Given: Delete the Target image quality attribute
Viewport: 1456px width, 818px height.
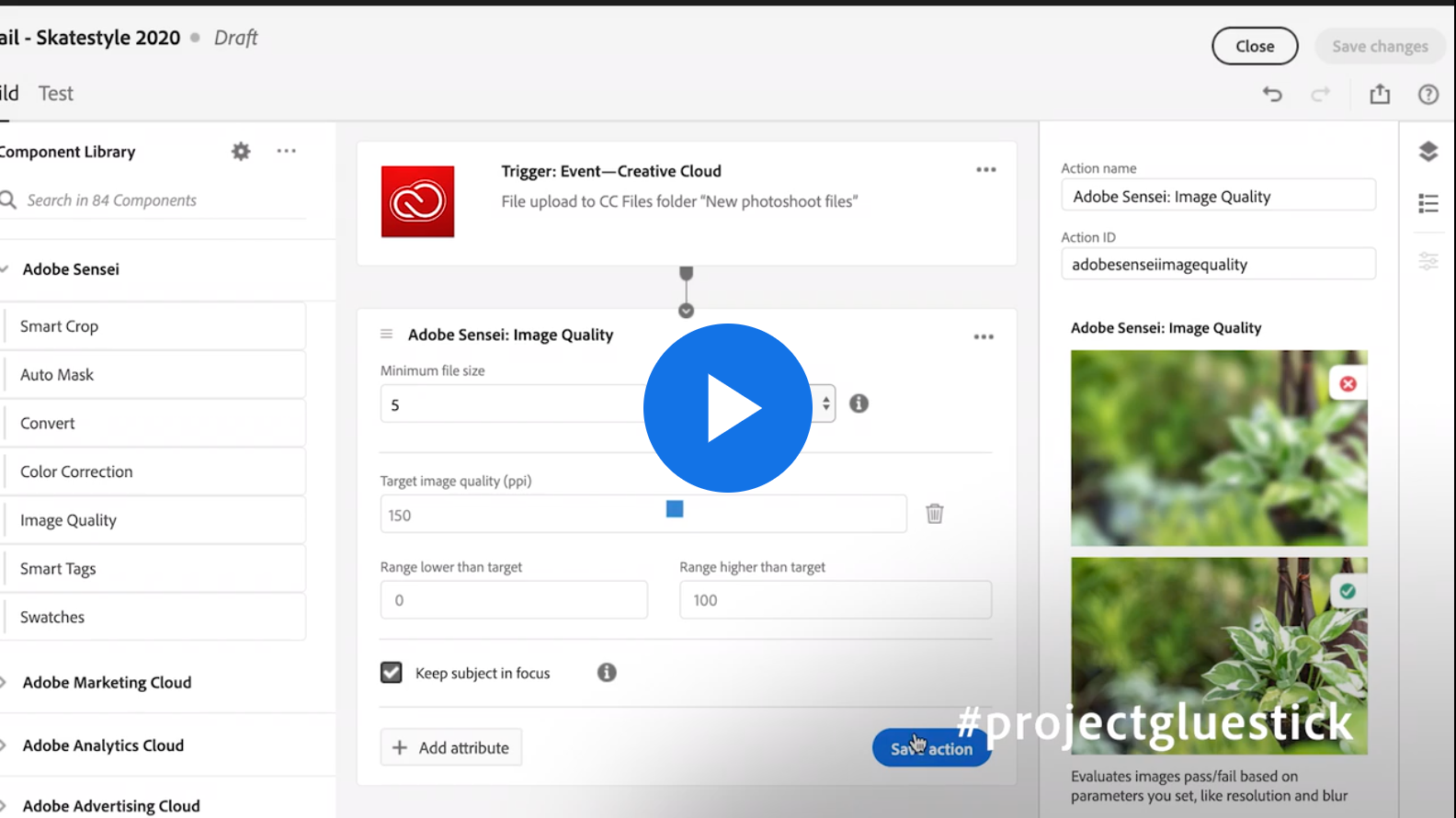Looking at the screenshot, I should 935,513.
